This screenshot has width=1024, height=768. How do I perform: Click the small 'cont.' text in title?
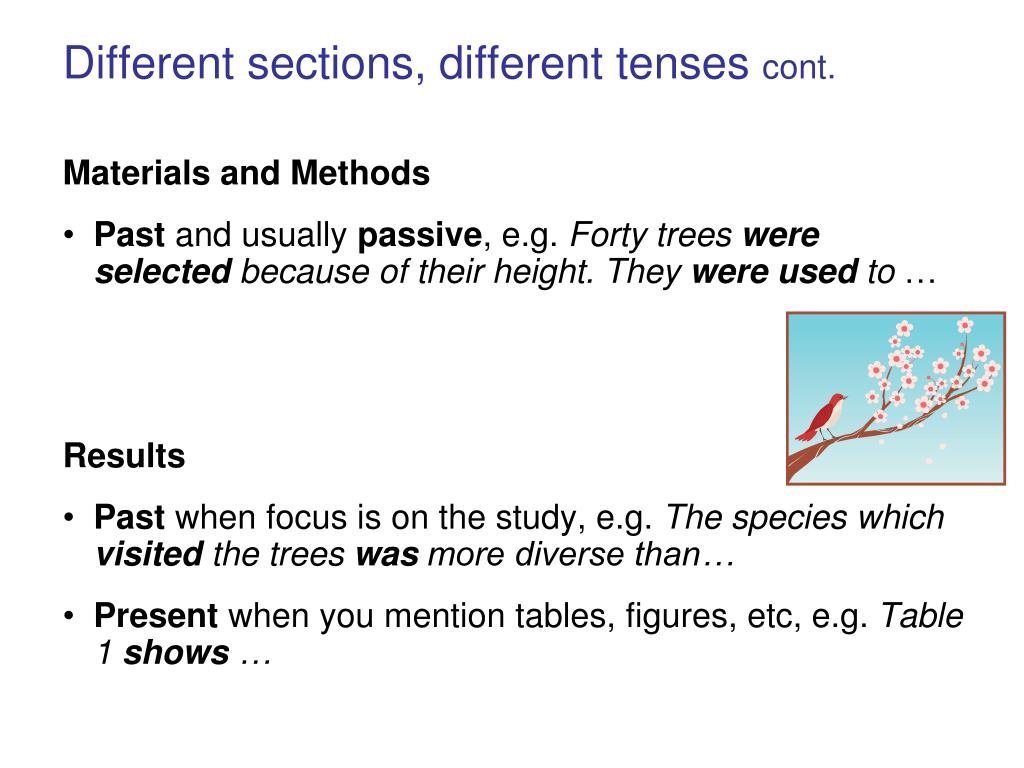[x=799, y=68]
